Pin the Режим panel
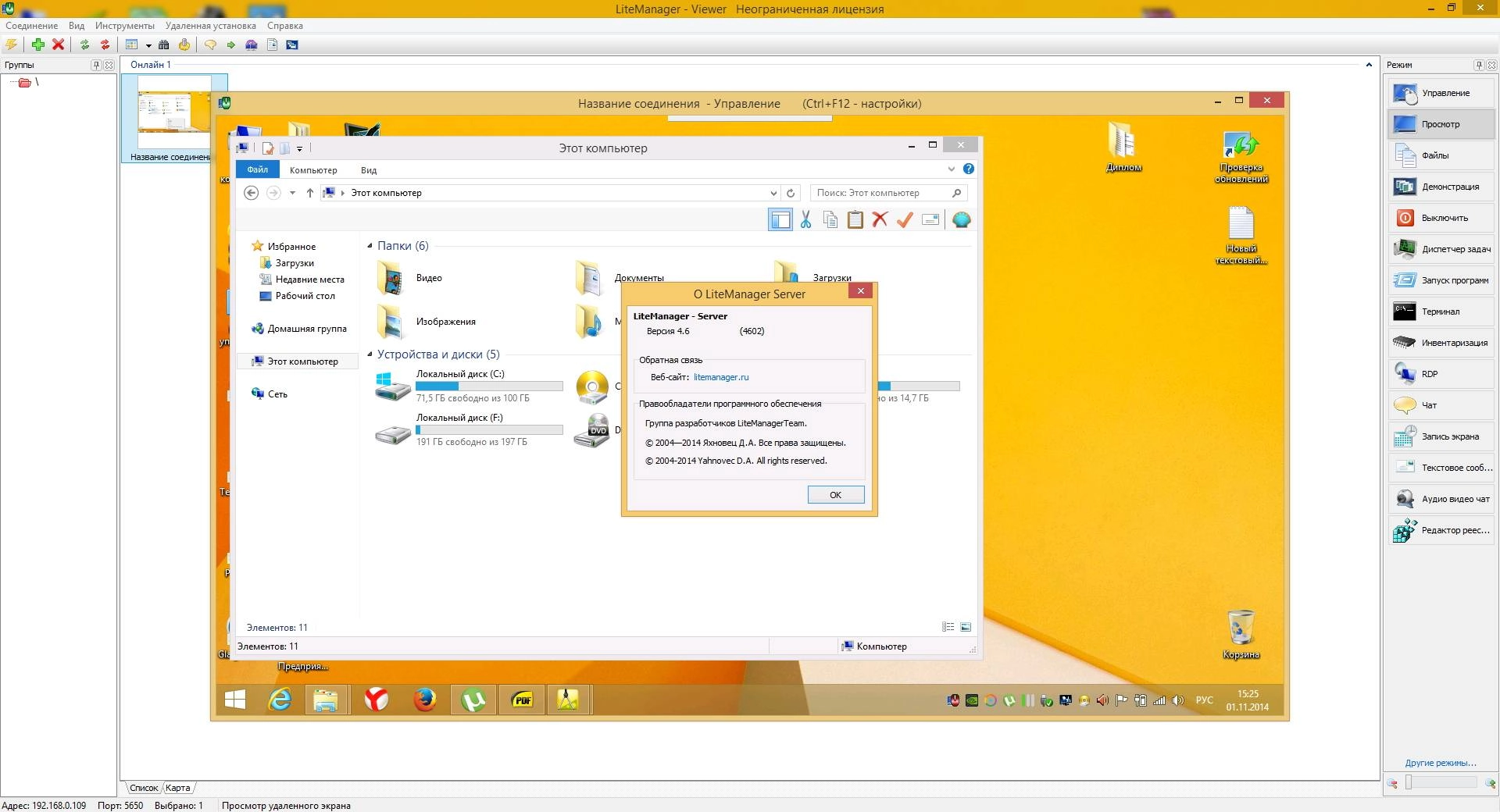Screen dimensions: 1500x812 point(1479,65)
